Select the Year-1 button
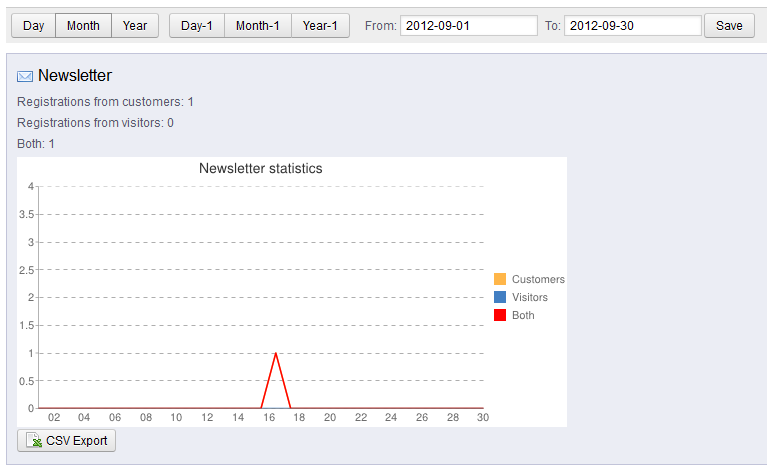Screen dimensions: 767x475 320,25
